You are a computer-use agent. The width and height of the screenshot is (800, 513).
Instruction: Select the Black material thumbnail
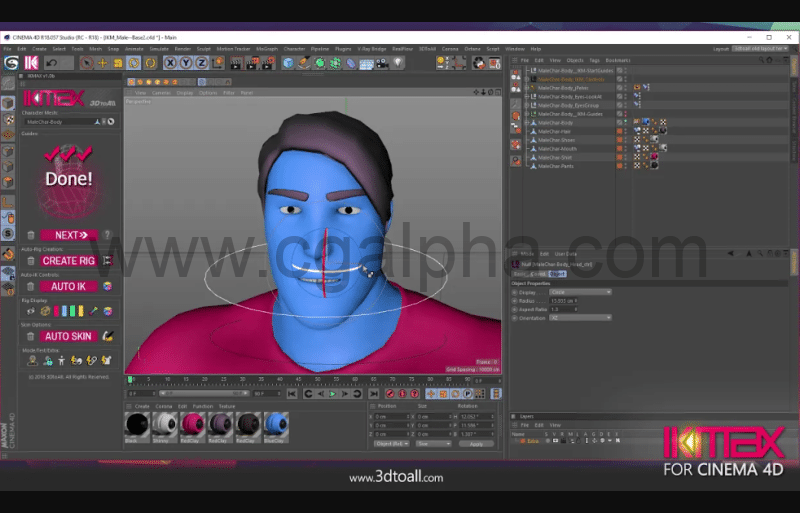point(137,427)
